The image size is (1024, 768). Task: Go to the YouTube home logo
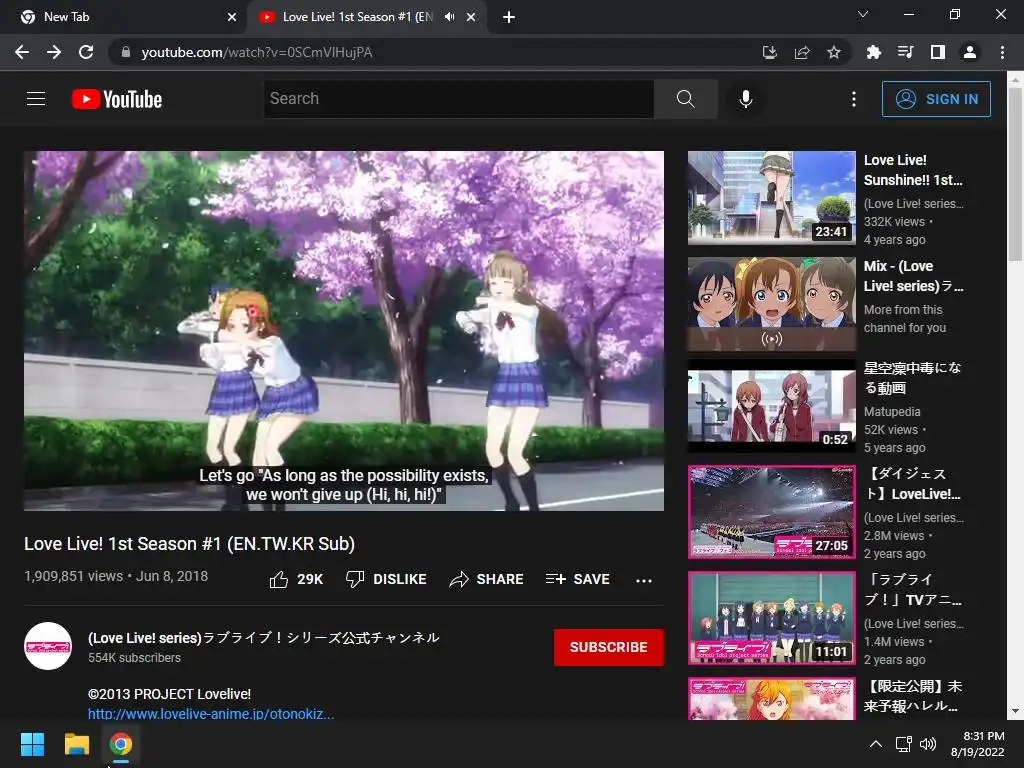point(117,99)
